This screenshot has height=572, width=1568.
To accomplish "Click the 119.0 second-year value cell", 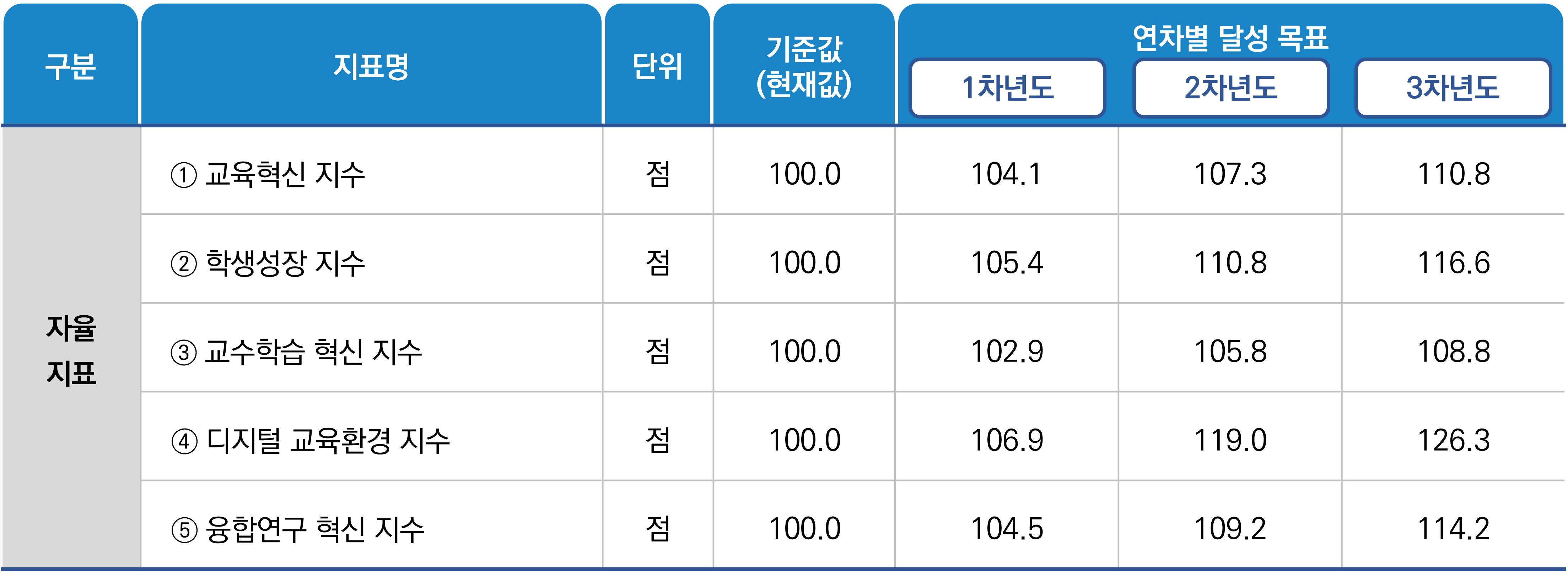I will click(1230, 441).
